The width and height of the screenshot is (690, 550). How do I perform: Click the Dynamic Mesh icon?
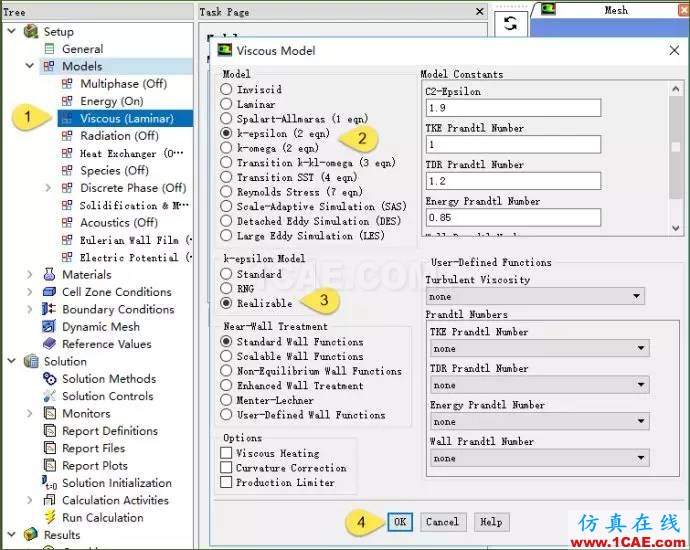(49, 326)
